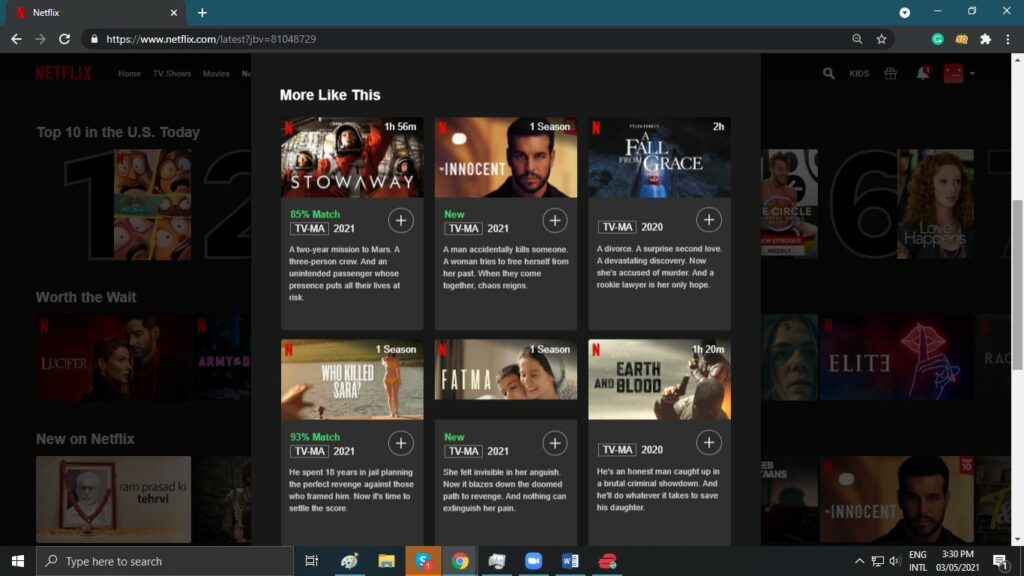
Task: Add Earth and Blood to My List
Action: 708,443
